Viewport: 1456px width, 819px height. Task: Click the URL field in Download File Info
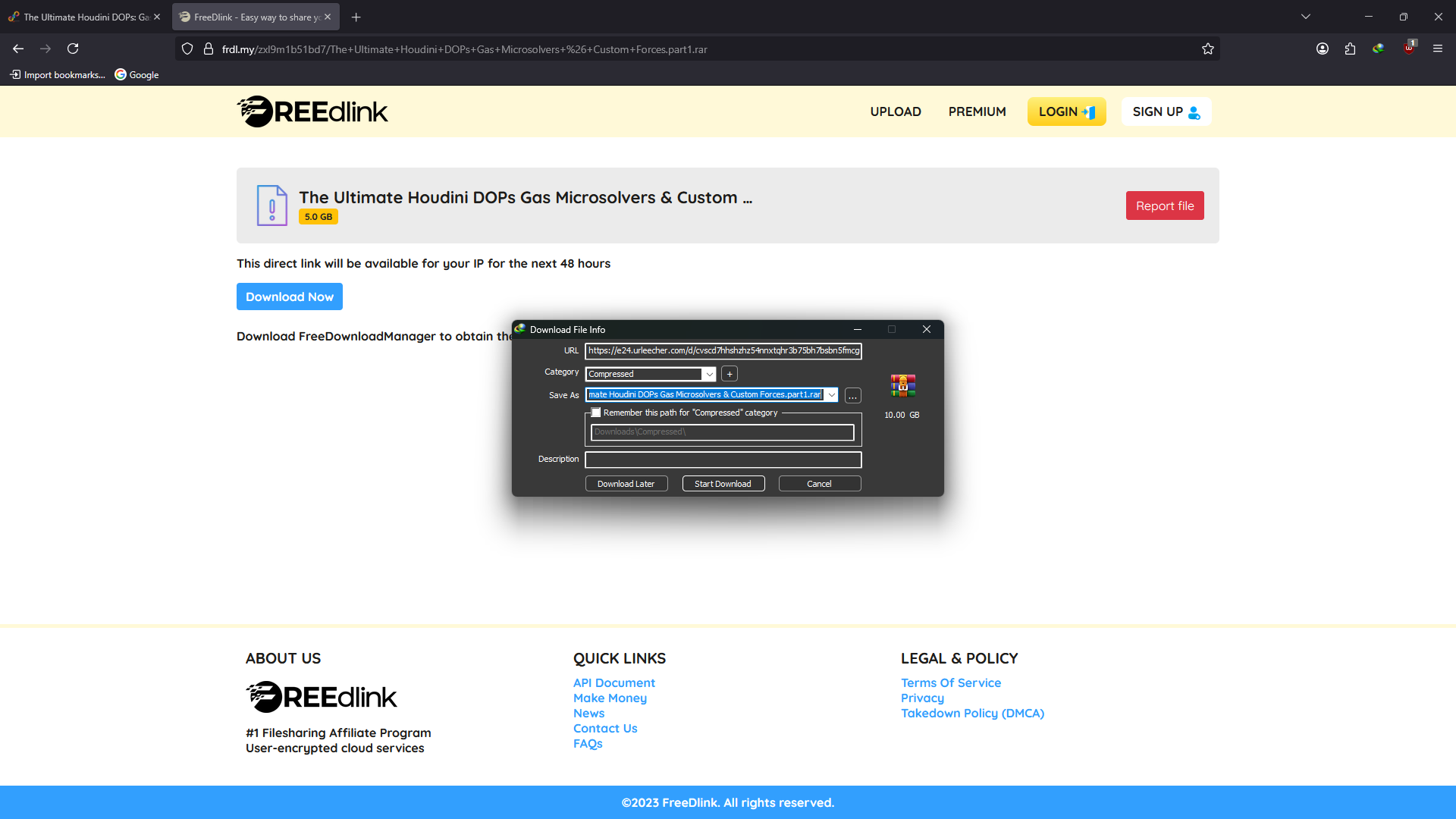click(x=723, y=350)
